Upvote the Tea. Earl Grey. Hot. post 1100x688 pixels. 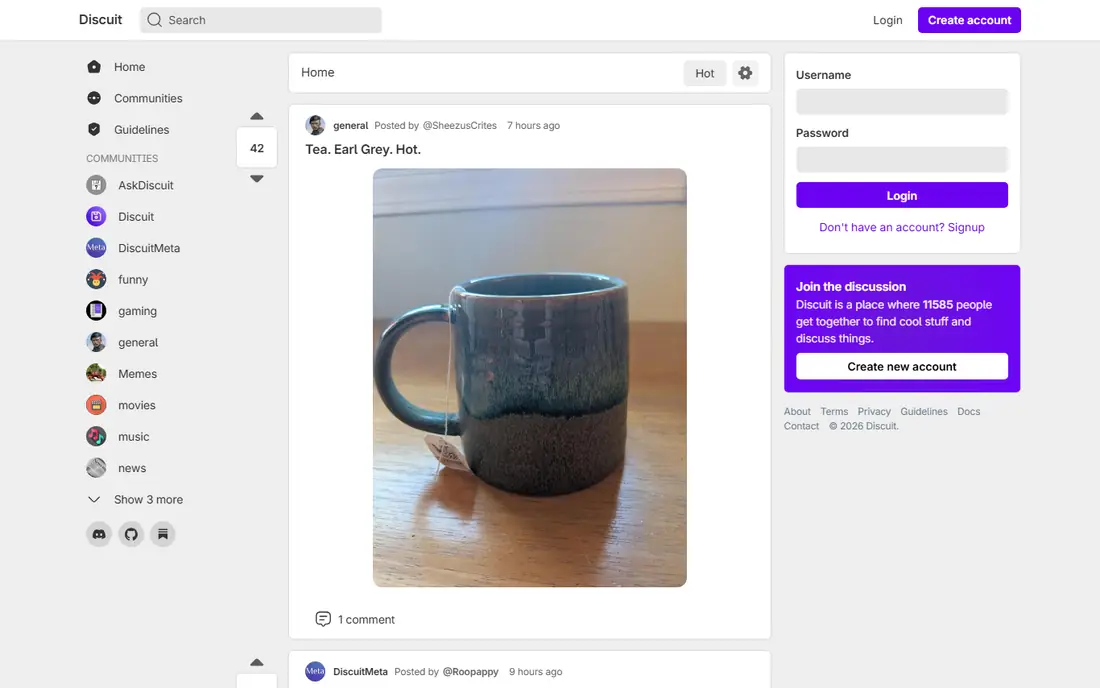257,116
